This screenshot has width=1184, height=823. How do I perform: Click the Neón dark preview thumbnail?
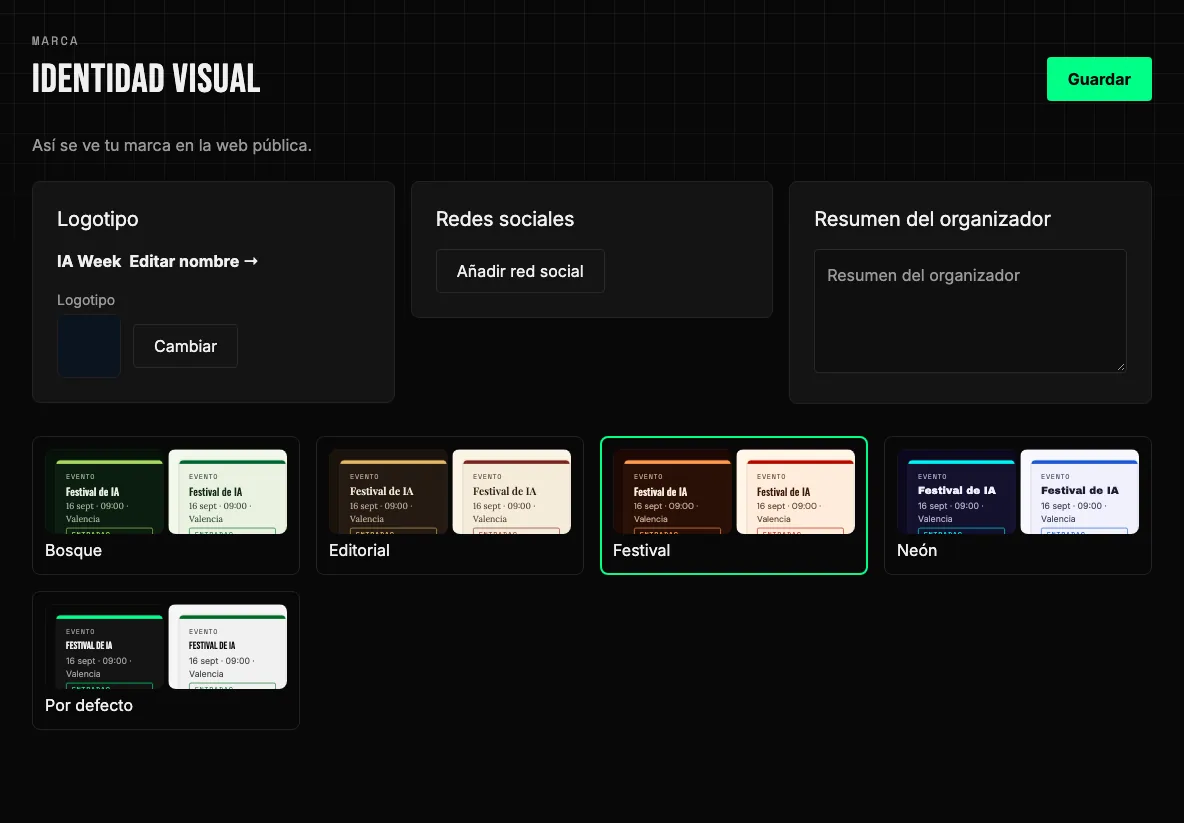tap(956, 492)
